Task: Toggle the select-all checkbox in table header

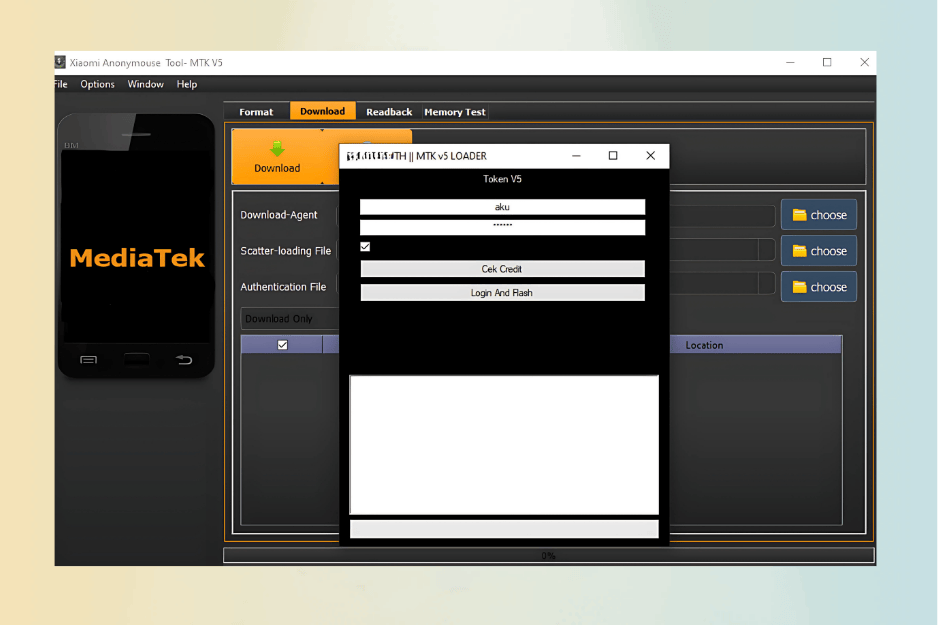Action: [282, 345]
